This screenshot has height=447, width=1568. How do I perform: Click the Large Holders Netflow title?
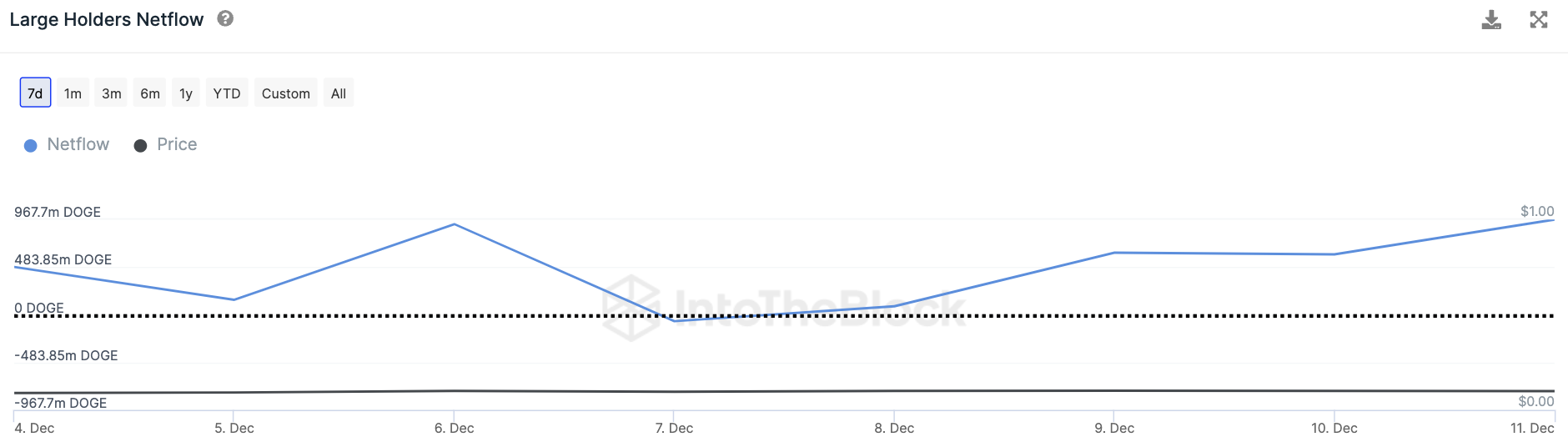coord(107,19)
